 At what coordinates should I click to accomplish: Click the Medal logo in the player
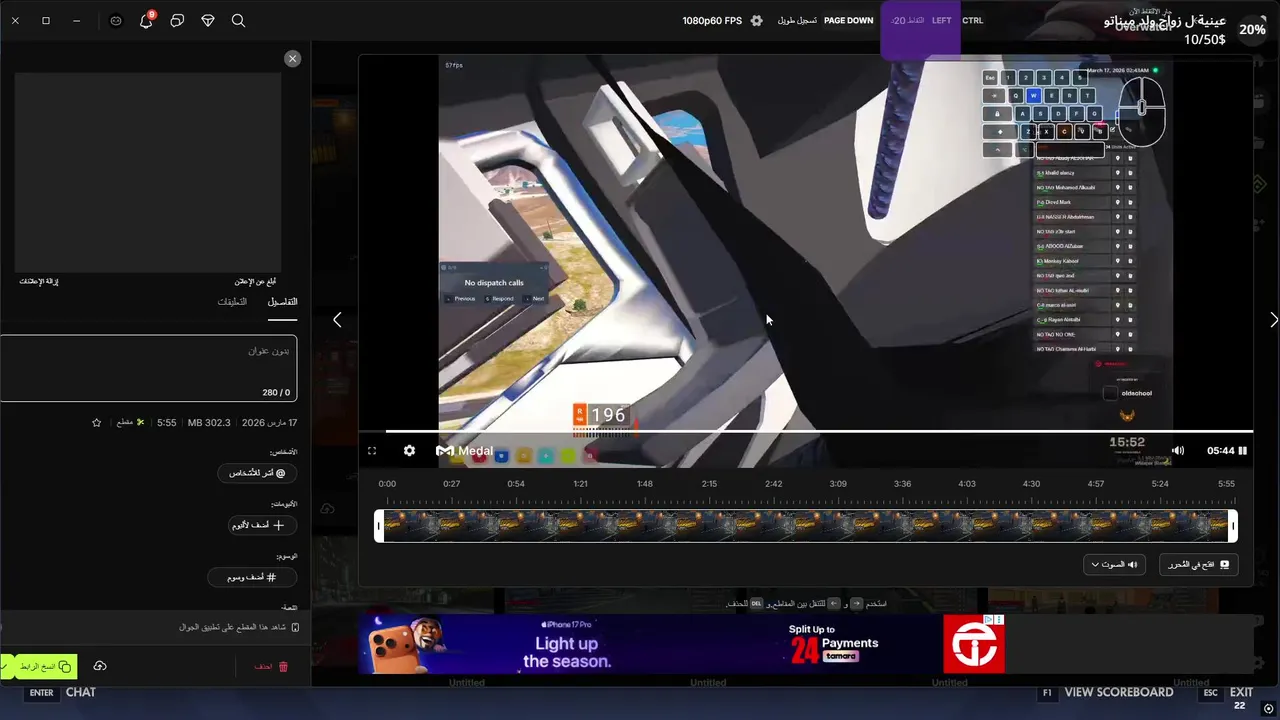465,451
